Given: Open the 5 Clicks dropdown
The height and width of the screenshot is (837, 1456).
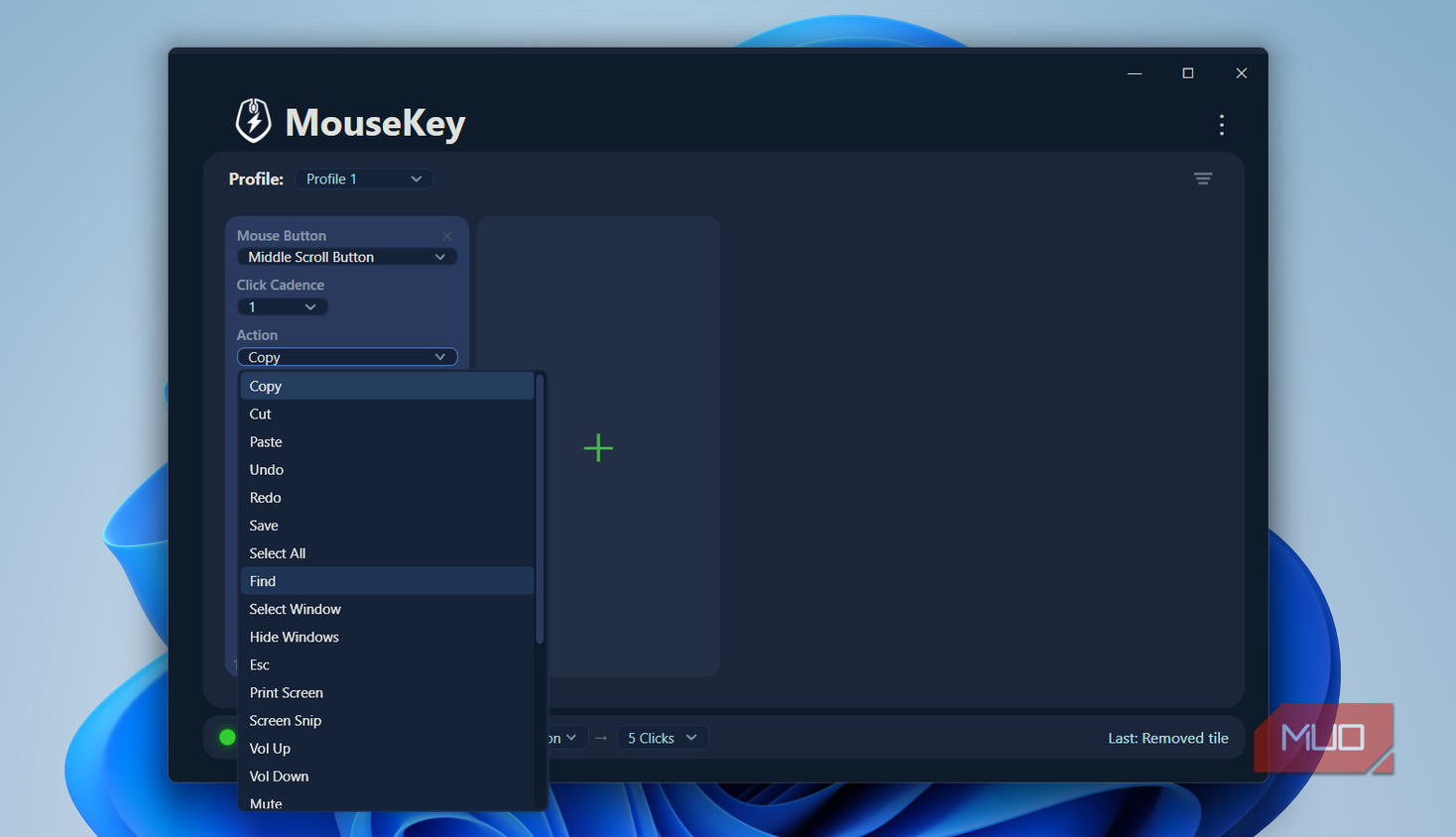Looking at the screenshot, I should [x=663, y=738].
